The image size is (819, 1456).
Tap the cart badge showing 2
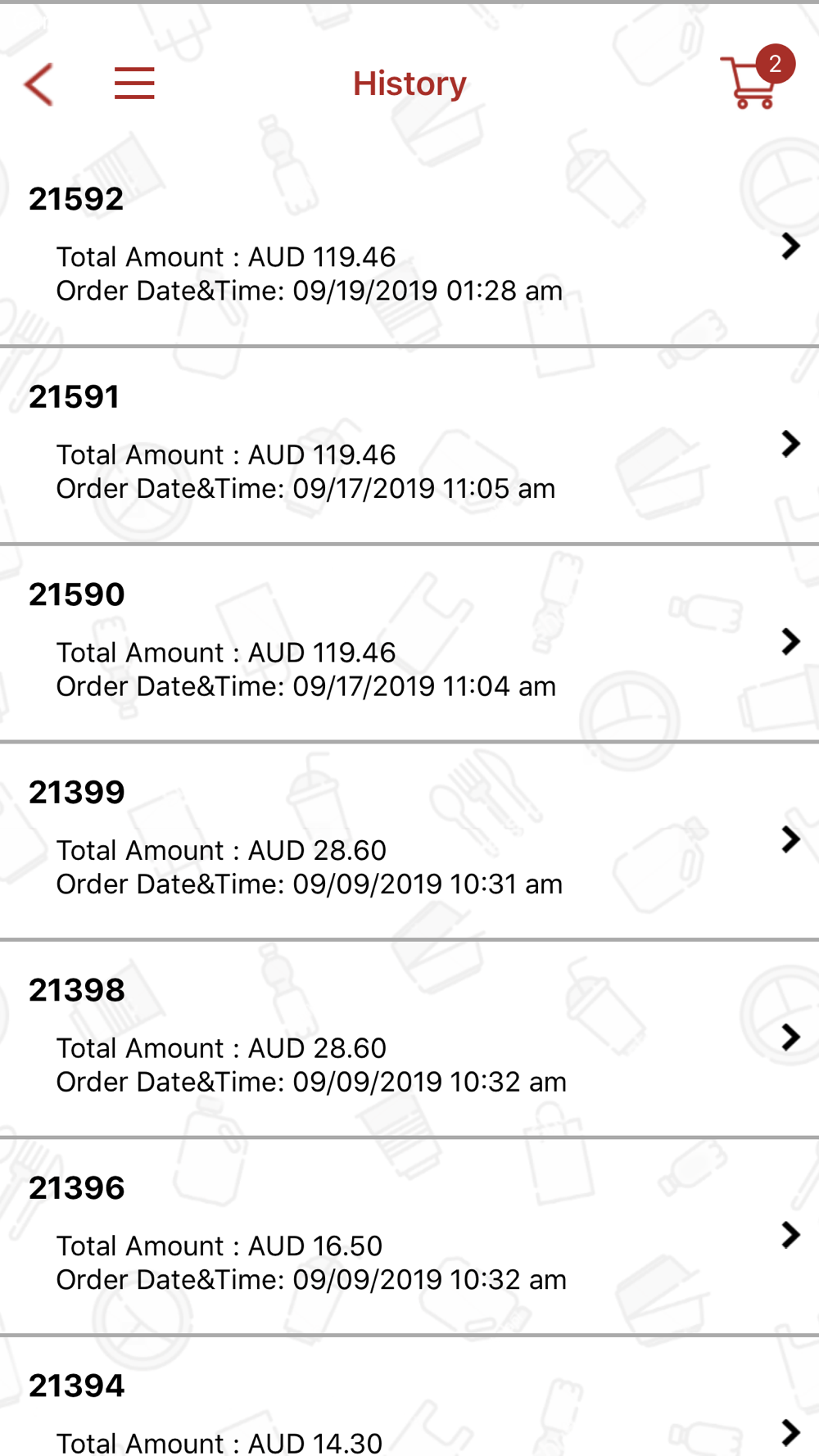click(x=775, y=64)
